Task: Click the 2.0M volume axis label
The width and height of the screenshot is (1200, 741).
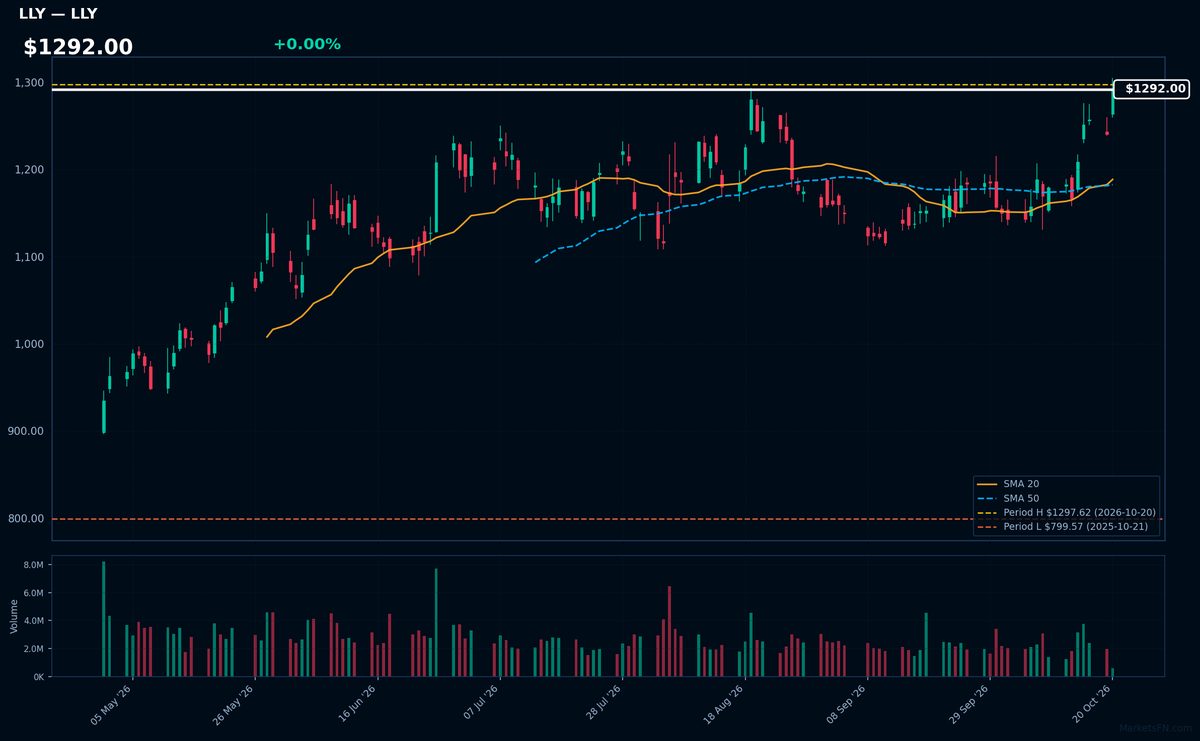Action: 35,649
